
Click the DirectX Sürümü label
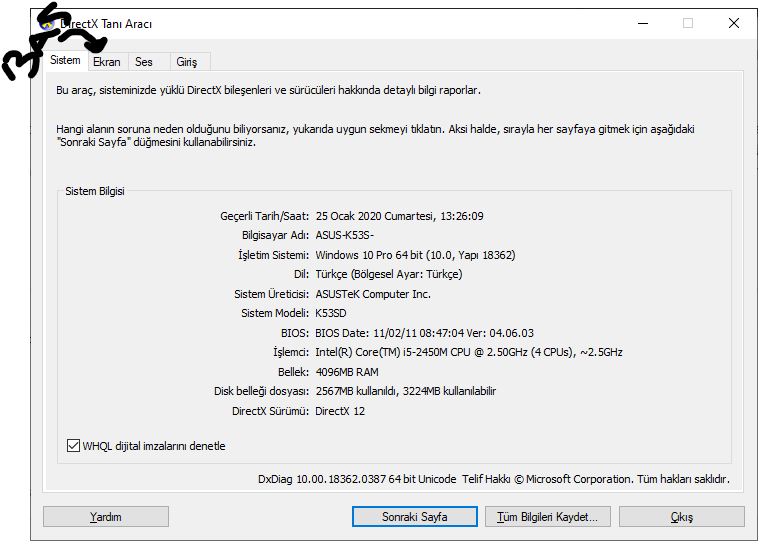(270, 411)
